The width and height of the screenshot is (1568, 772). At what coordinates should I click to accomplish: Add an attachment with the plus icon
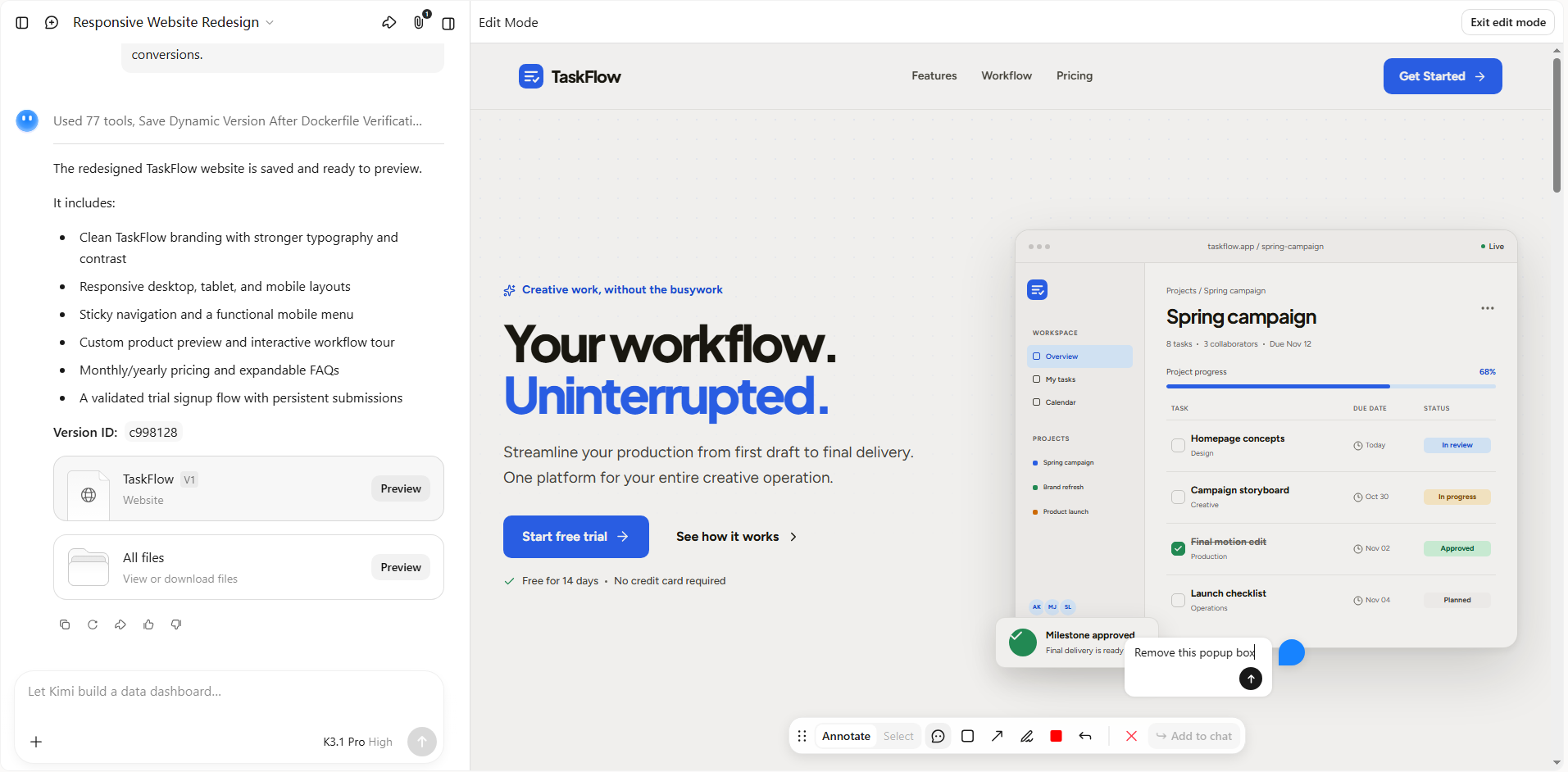pyautogui.click(x=36, y=742)
